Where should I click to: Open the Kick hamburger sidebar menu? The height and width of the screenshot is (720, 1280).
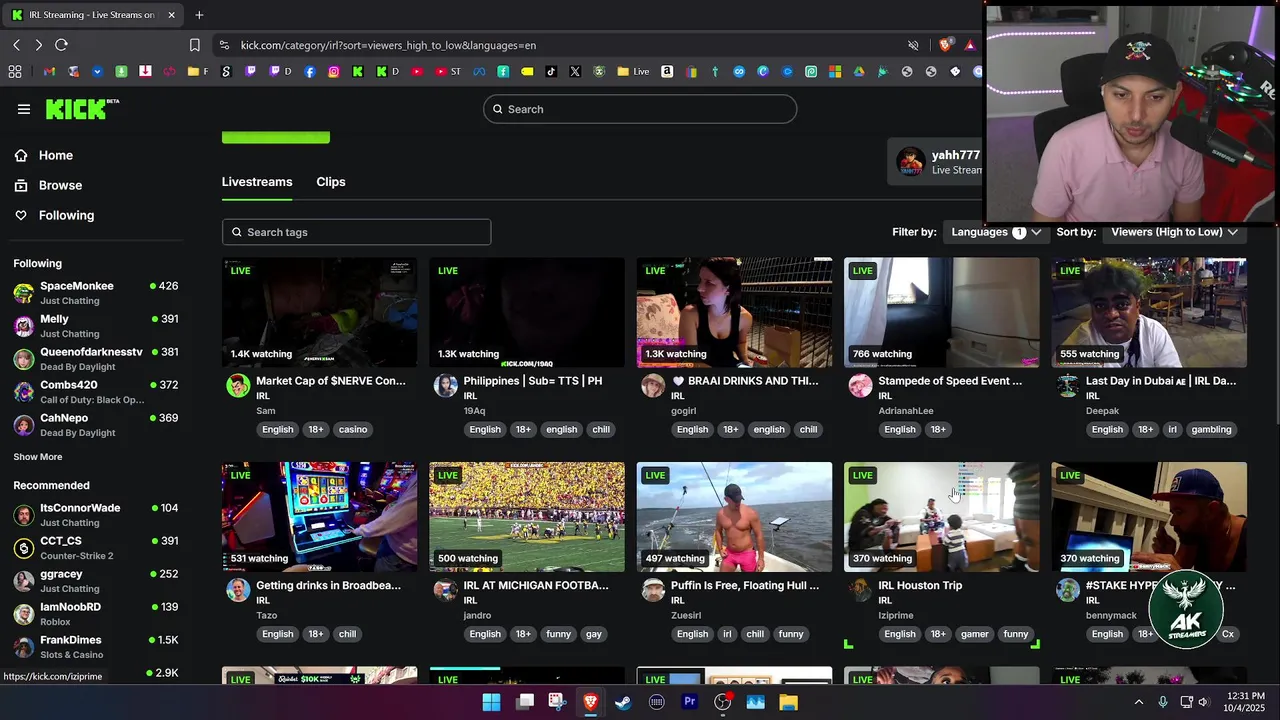[24, 109]
